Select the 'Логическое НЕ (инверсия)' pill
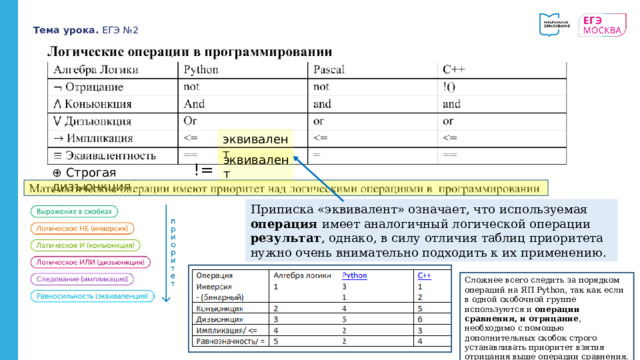 click(82, 228)
